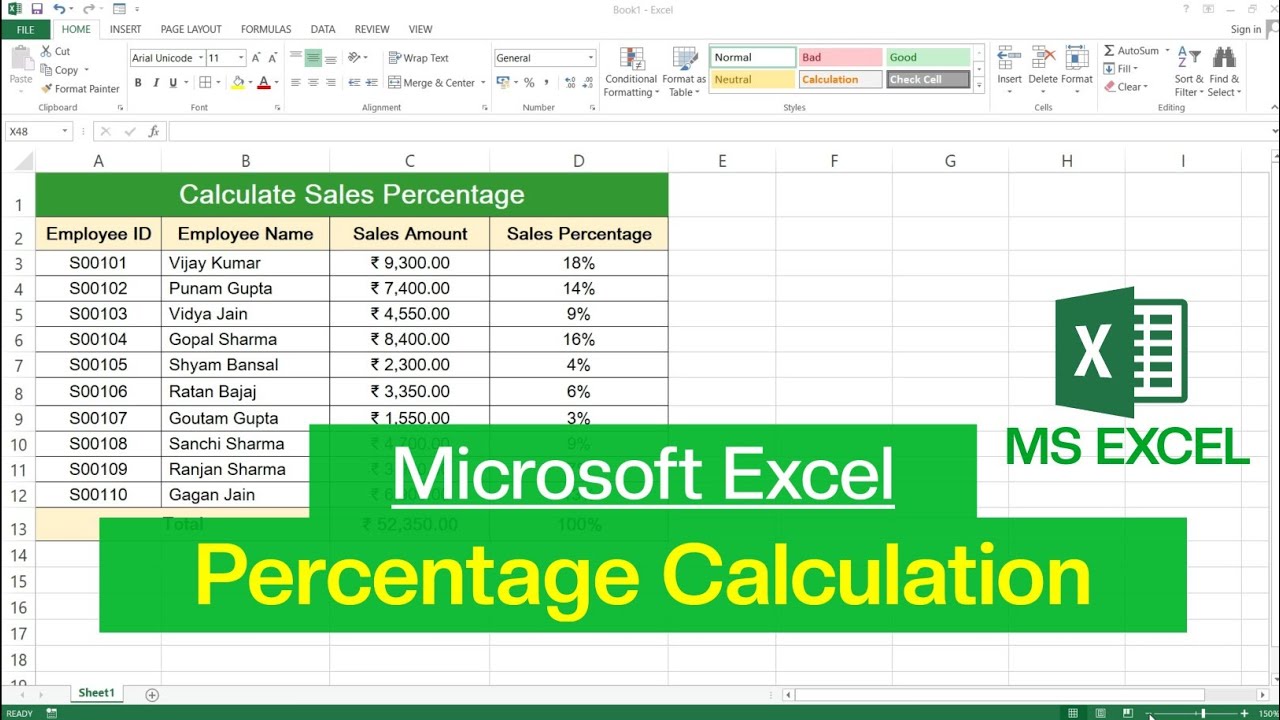Open the Clear dropdown
1280x720 pixels.
point(1126,87)
